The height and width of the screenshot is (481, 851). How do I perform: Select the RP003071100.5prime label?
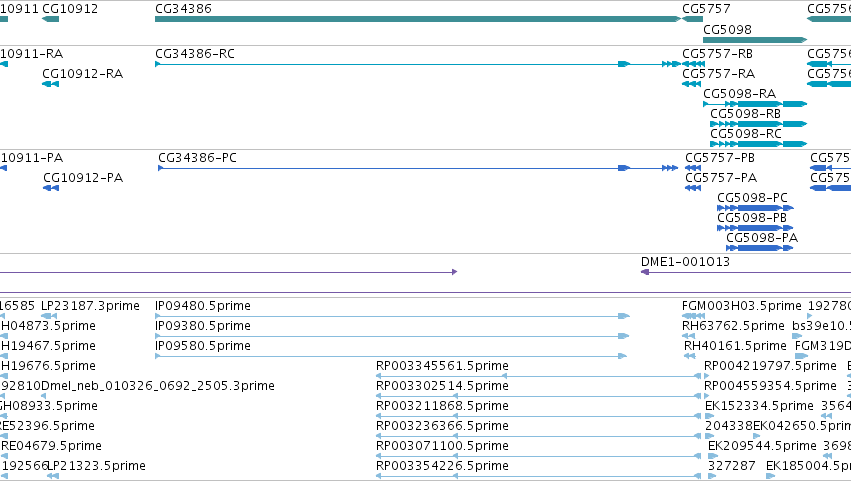click(442, 447)
